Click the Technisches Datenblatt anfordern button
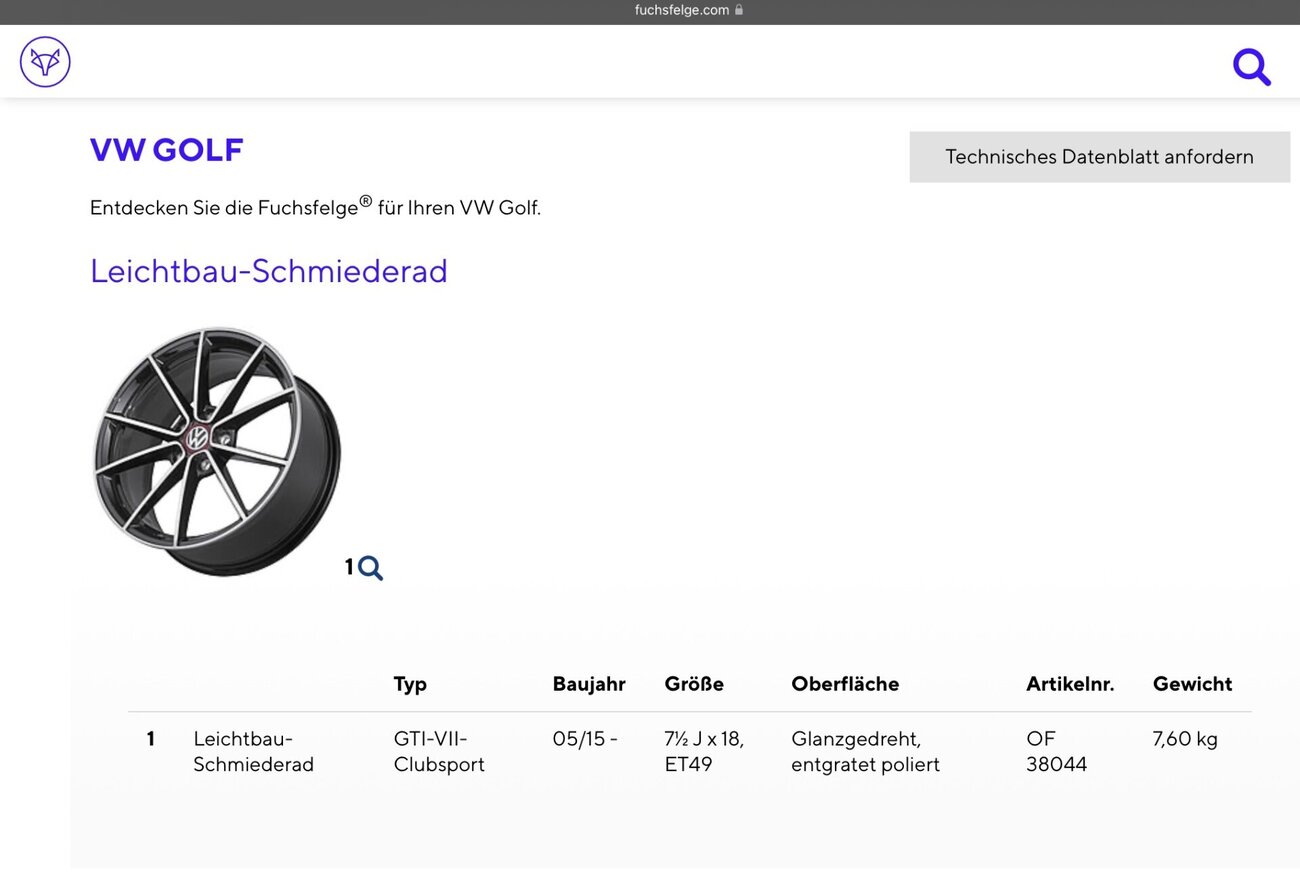This screenshot has height=893, width=1300. pos(1100,157)
